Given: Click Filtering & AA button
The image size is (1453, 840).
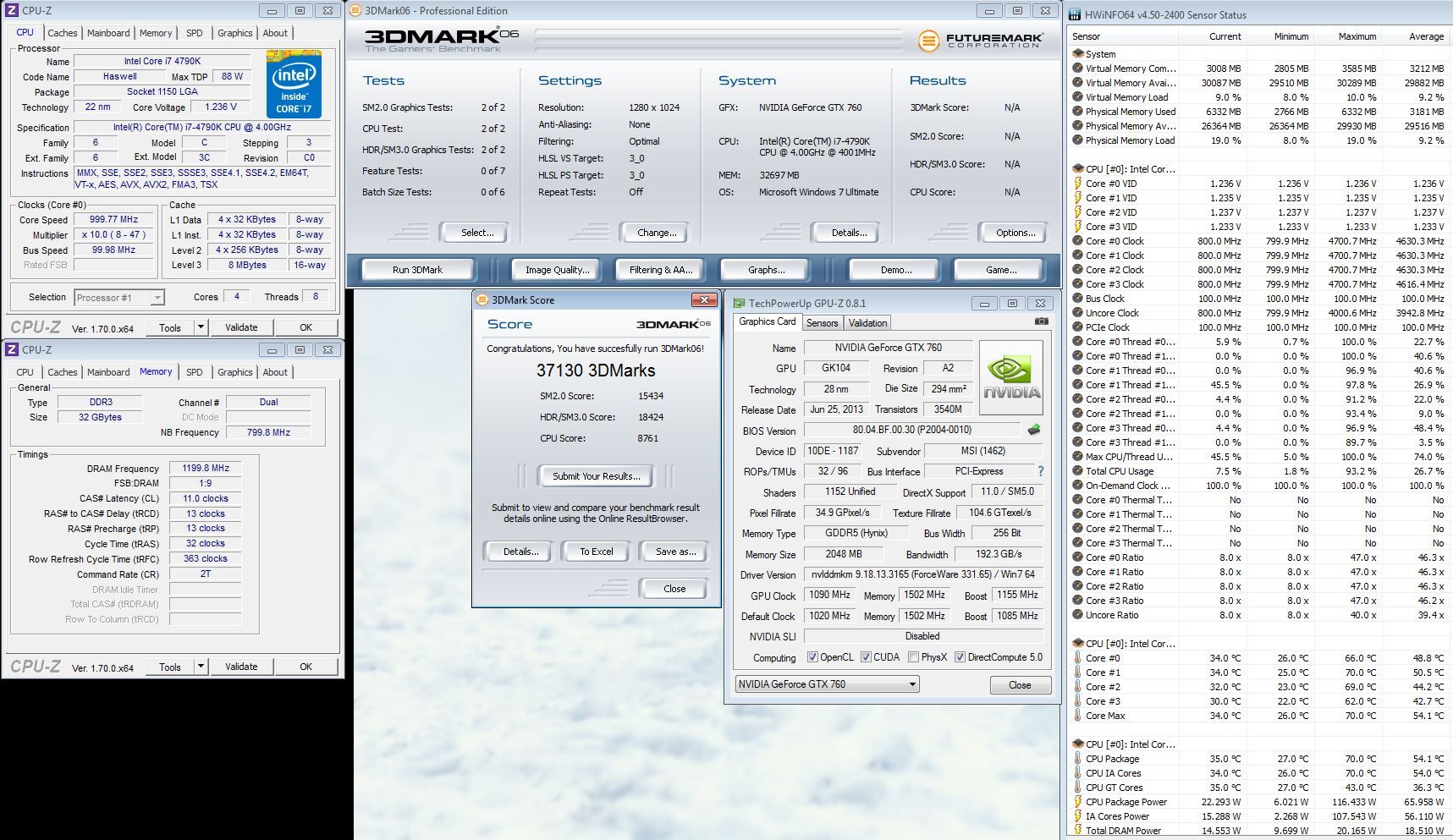Looking at the screenshot, I should [x=661, y=270].
